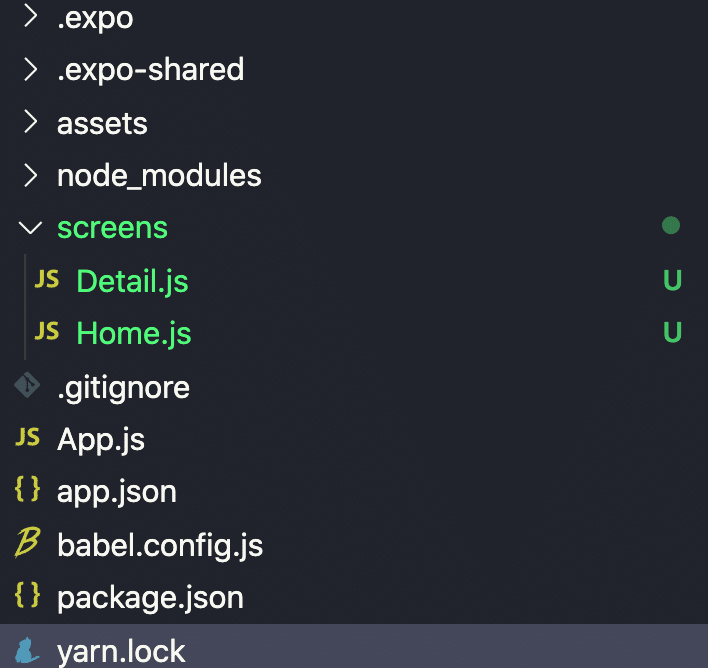This screenshot has width=708, height=668.
Task: Expand the node_modules folder chevron
Action: click(31, 175)
